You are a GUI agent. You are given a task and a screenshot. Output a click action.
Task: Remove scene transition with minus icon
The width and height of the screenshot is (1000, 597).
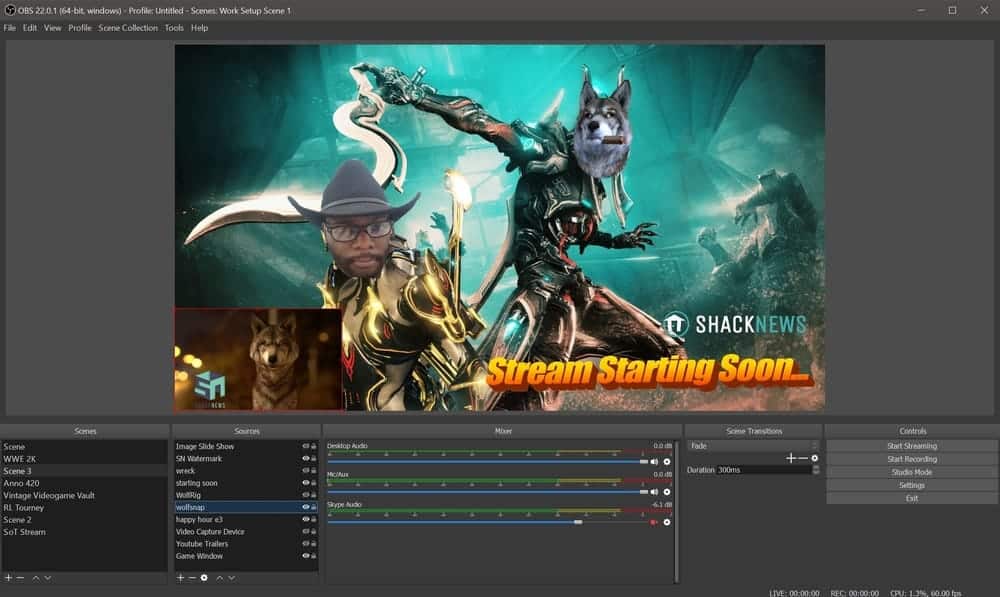coord(803,458)
